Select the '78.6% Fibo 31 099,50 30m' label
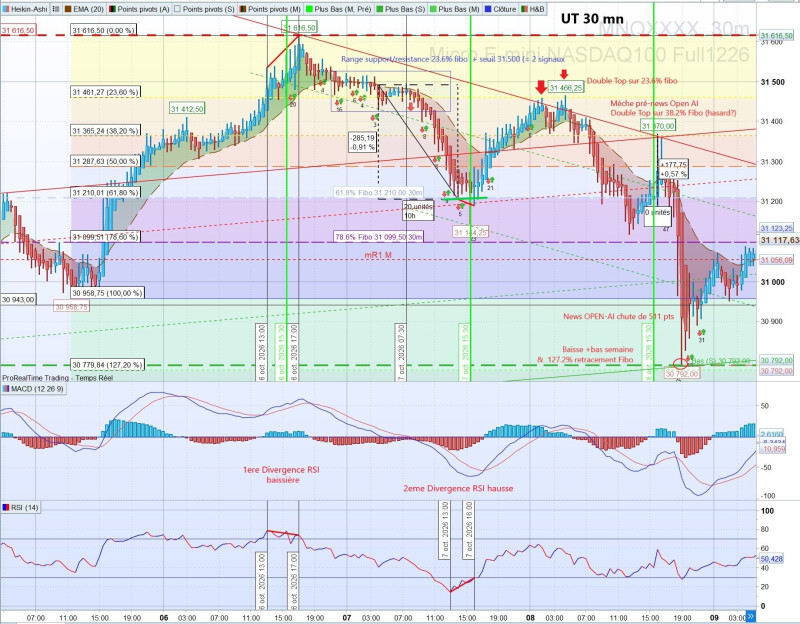This screenshot has height=624, width=800. point(378,237)
